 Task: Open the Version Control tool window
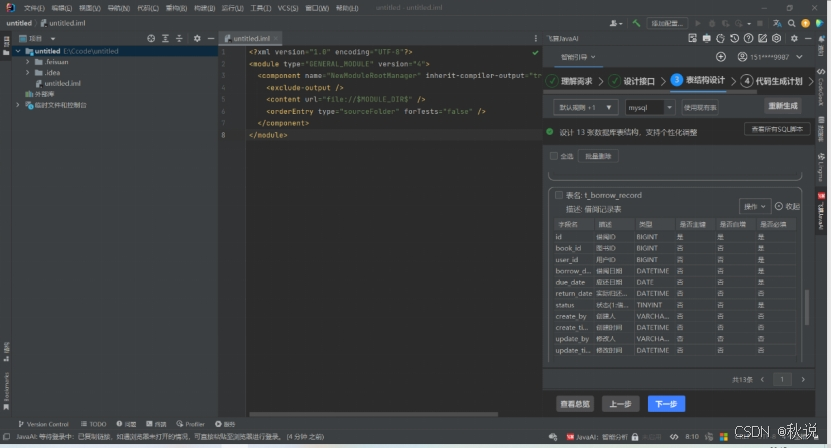(x=43, y=424)
